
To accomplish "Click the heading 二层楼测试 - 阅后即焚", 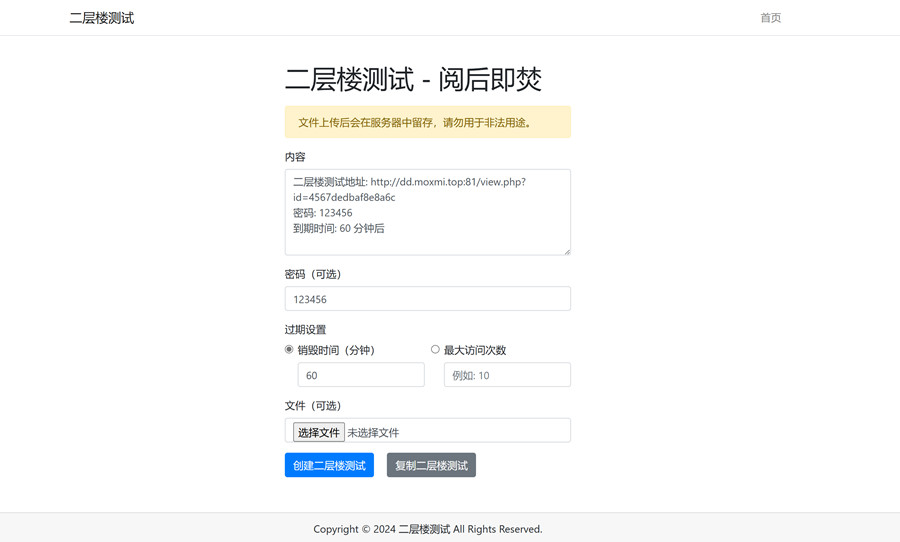I will [x=413, y=79].
